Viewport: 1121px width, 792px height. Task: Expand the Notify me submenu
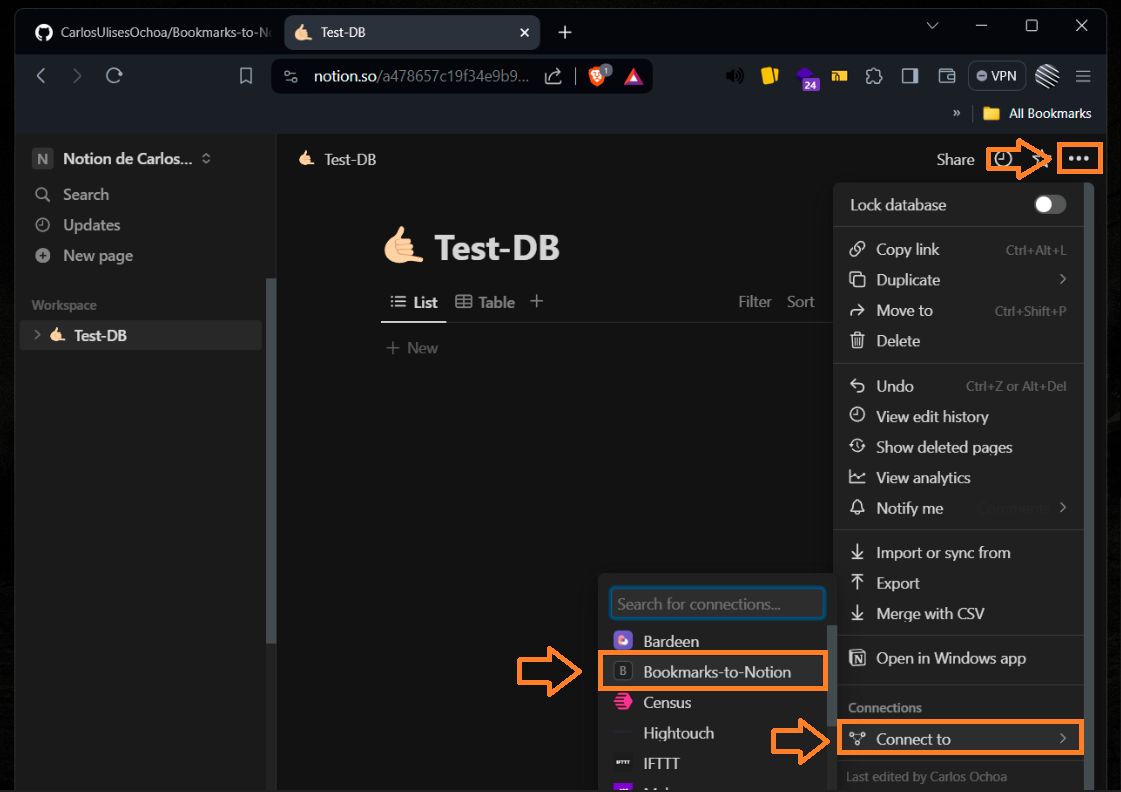[958, 508]
